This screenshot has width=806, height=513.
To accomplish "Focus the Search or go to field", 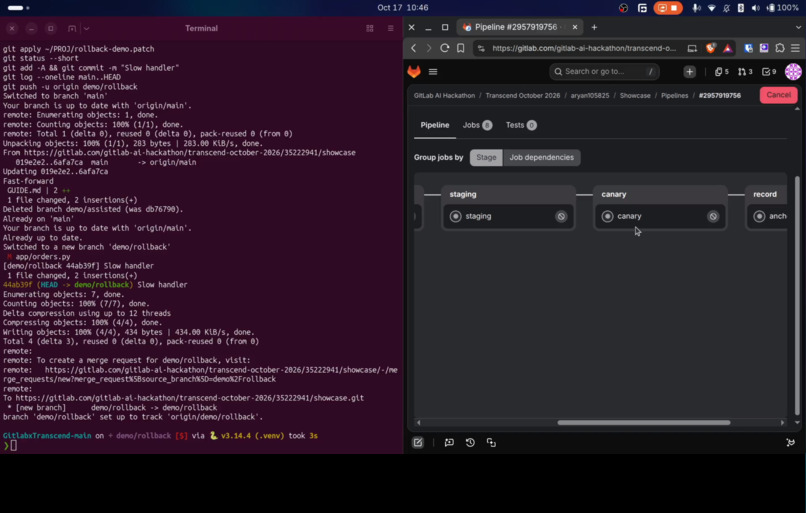I will tap(604, 71).
